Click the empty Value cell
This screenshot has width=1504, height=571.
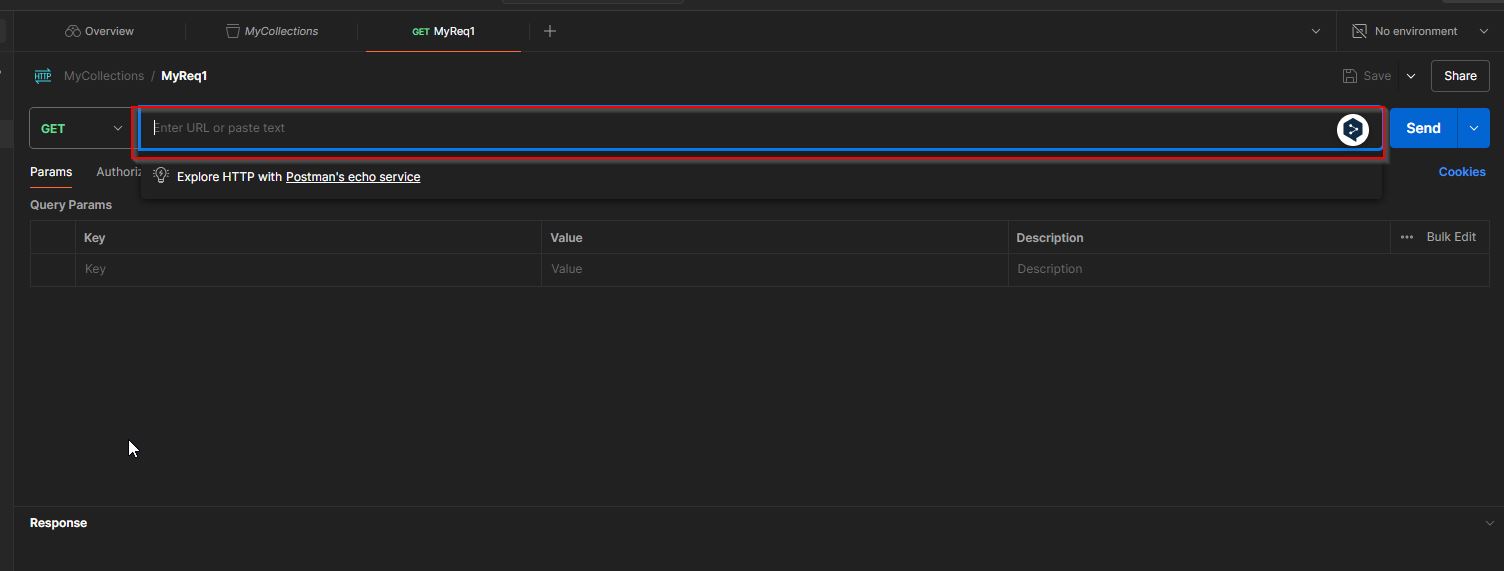tap(775, 269)
